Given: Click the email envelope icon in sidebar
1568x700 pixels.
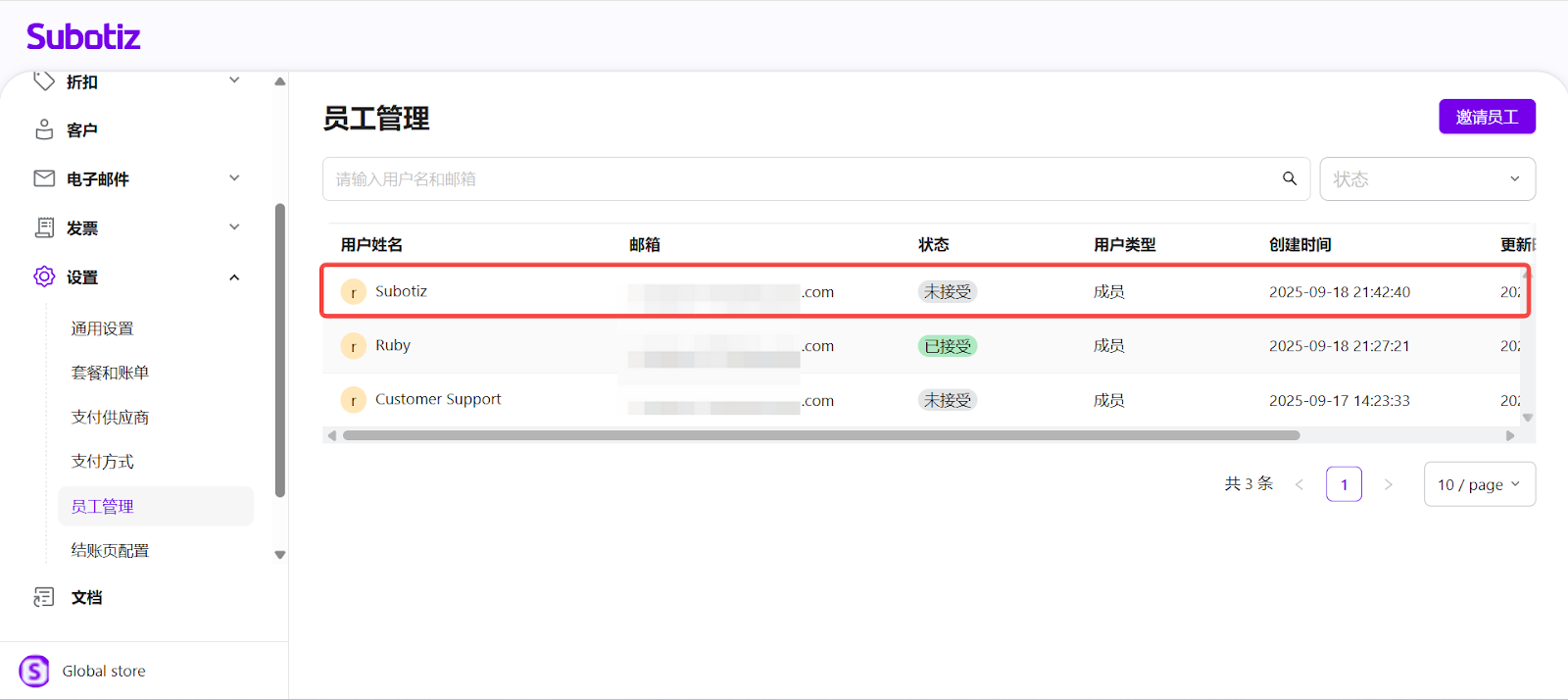Looking at the screenshot, I should [44, 178].
